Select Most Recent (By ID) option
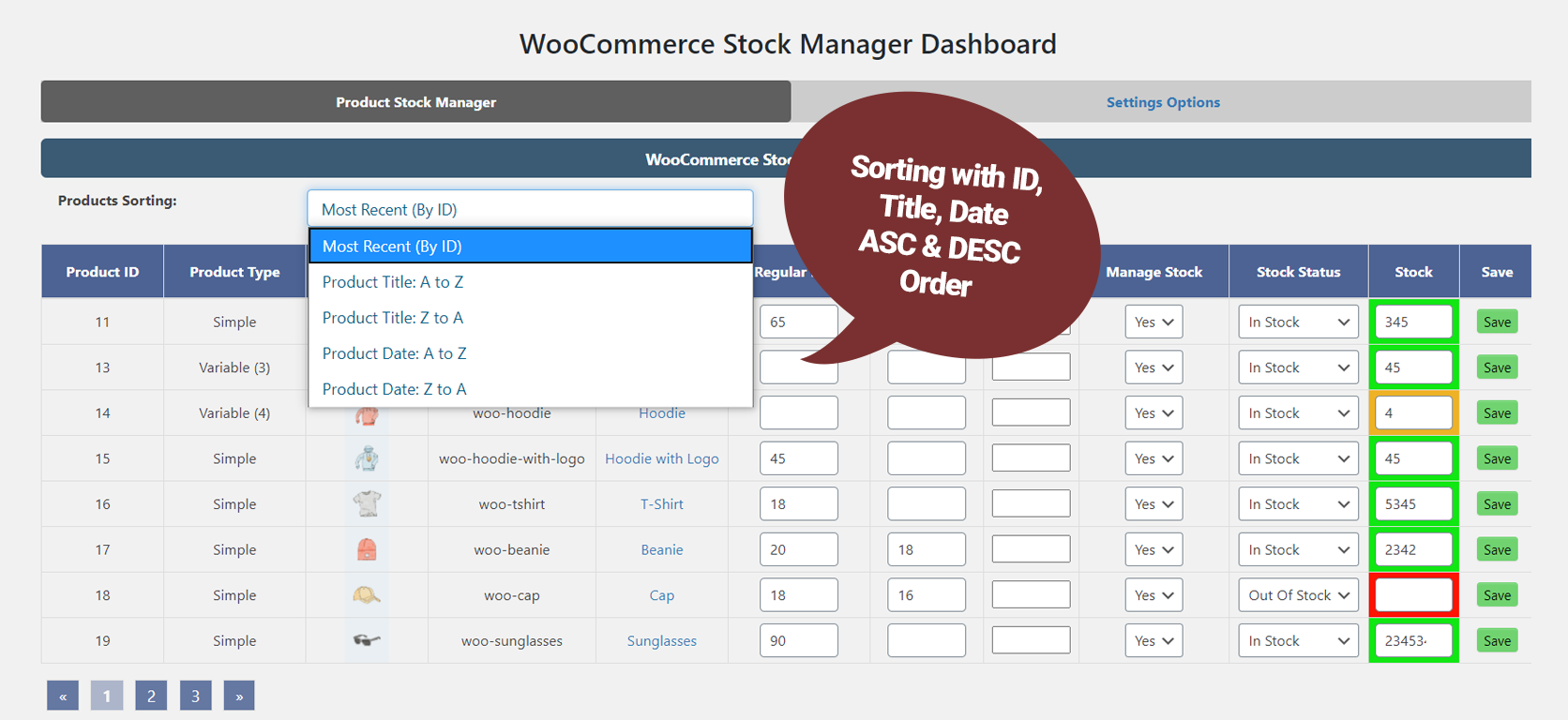Screen dimensions: 1568x720 (x=530, y=246)
